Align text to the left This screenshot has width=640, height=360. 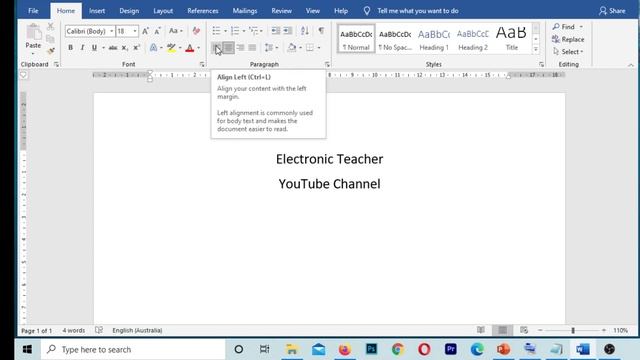pos(217,48)
